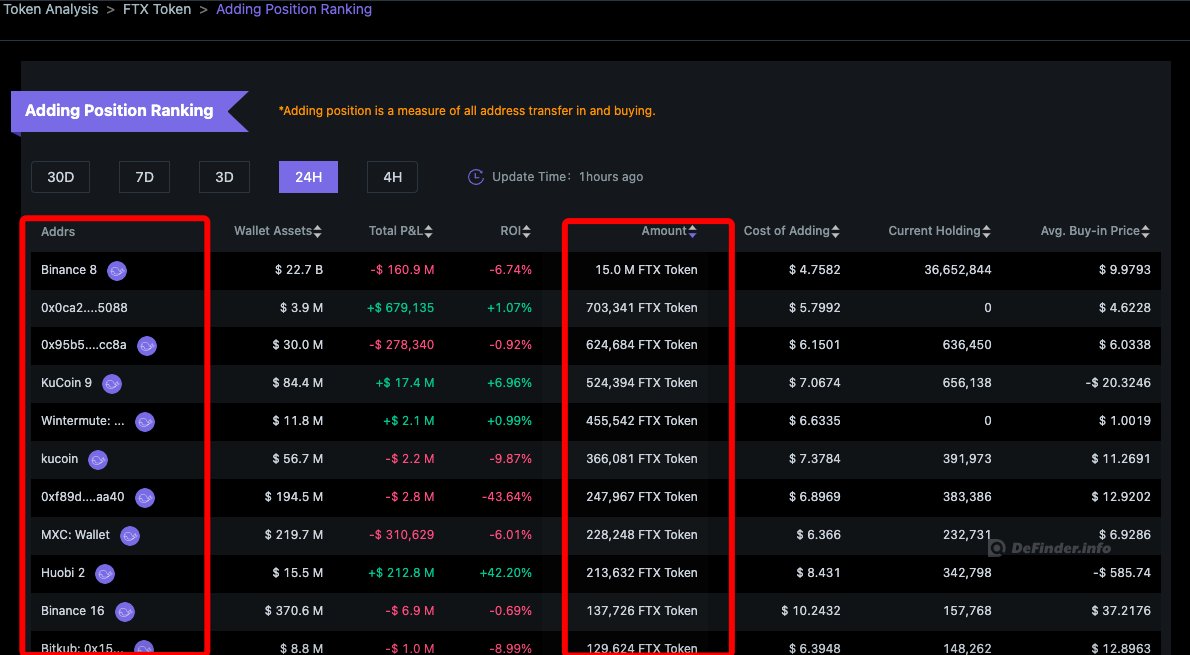Click amount 213,632 FTX Token

click(x=641, y=572)
